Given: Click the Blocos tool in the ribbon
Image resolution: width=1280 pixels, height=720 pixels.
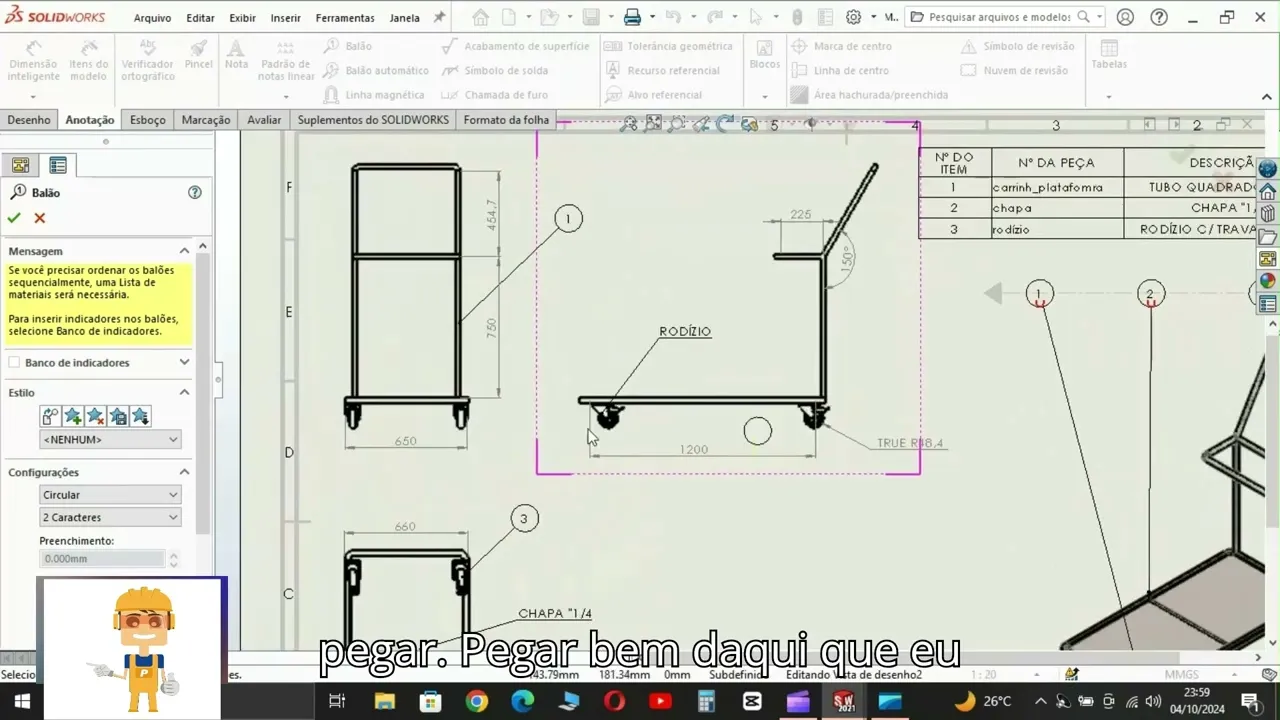Looking at the screenshot, I should [764, 56].
